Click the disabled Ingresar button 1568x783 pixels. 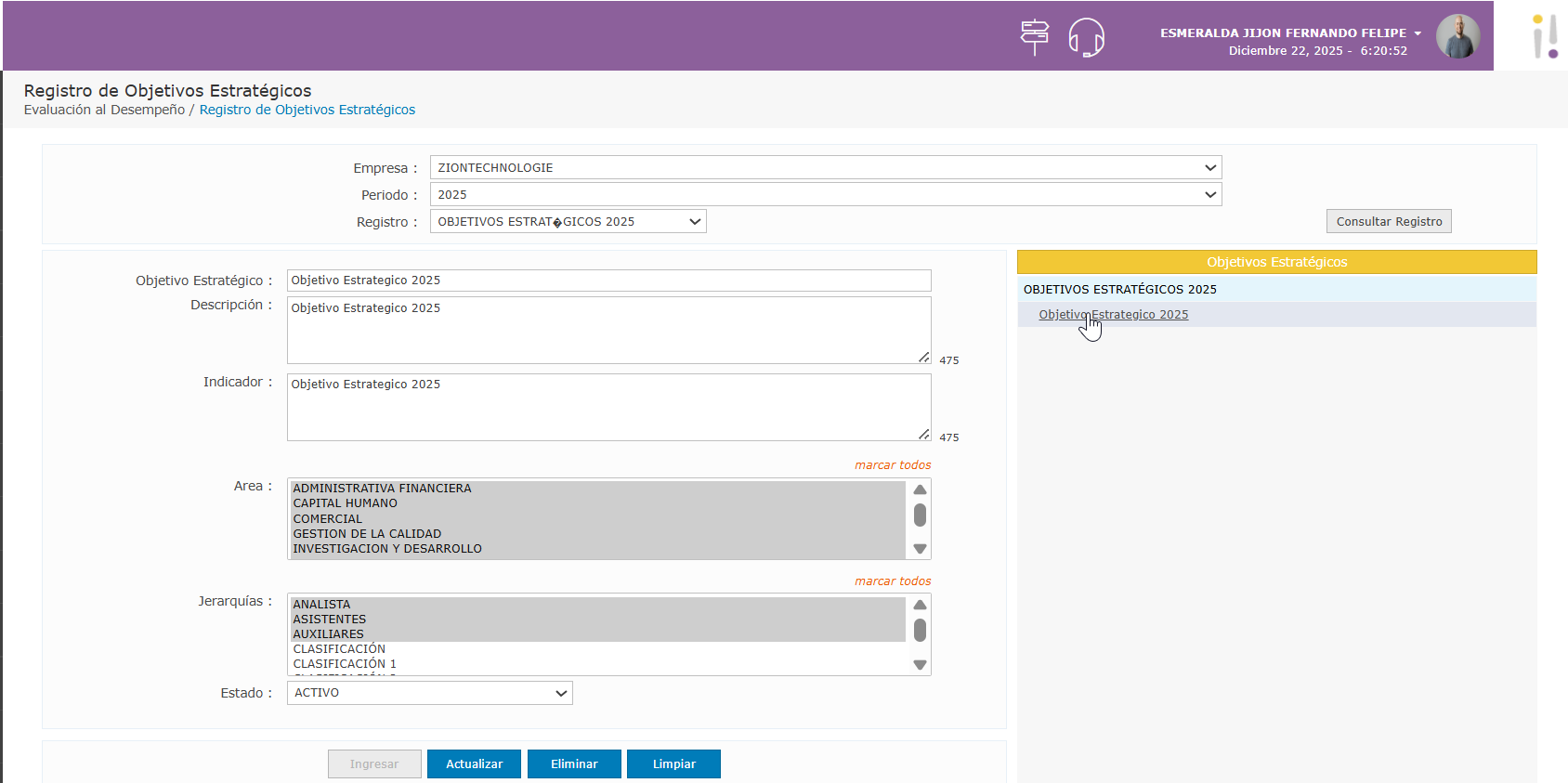tap(374, 763)
